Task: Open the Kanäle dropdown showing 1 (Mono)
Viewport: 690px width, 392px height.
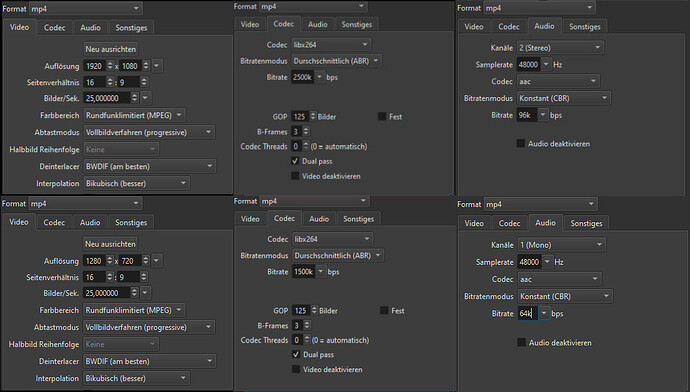Action: click(x=562, y=245)
